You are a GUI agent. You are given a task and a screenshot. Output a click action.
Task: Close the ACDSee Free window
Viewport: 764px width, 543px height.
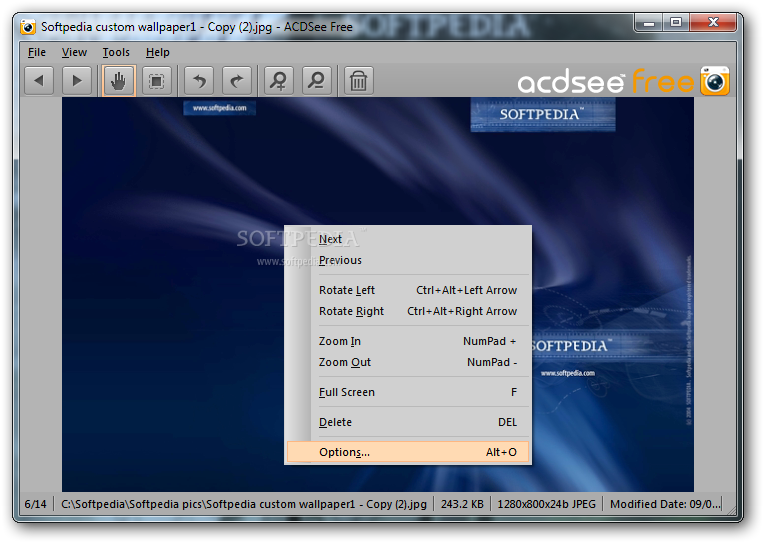(713, 22)
